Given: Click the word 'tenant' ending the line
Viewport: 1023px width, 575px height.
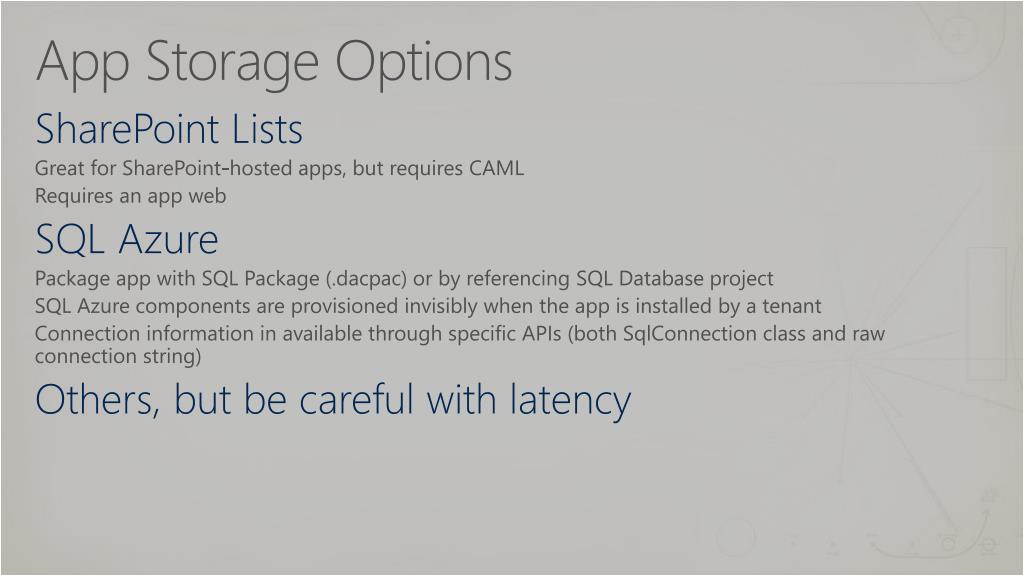Looking at the screenshot, I should (792, 306).
